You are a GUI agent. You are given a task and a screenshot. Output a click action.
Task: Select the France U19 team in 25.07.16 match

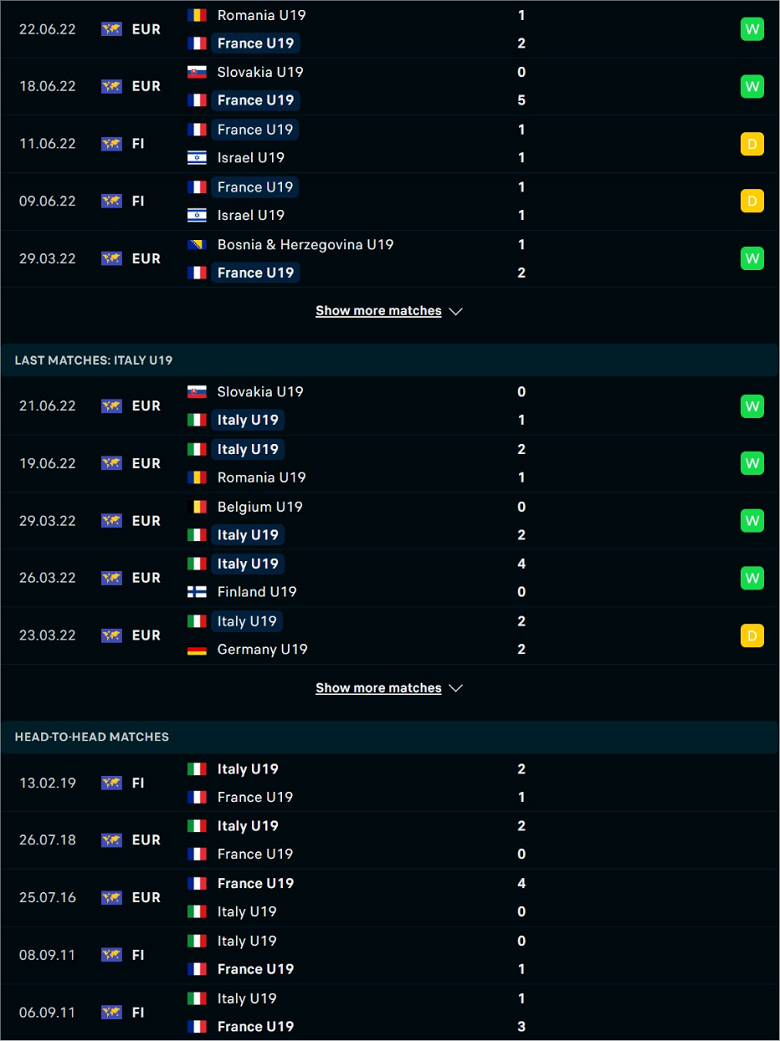[256, 884]
